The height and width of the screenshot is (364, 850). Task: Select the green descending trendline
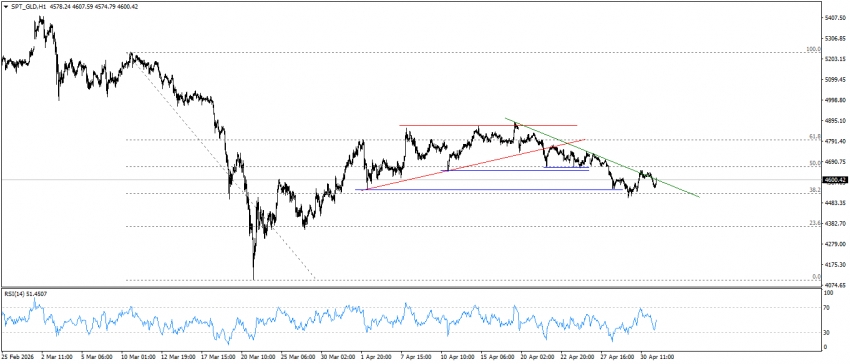602,157
